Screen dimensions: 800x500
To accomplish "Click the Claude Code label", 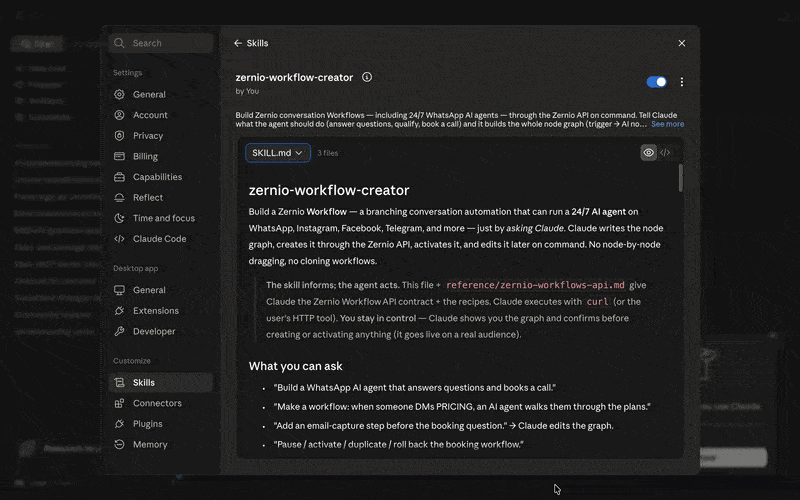I will click(x=159, y=239).
